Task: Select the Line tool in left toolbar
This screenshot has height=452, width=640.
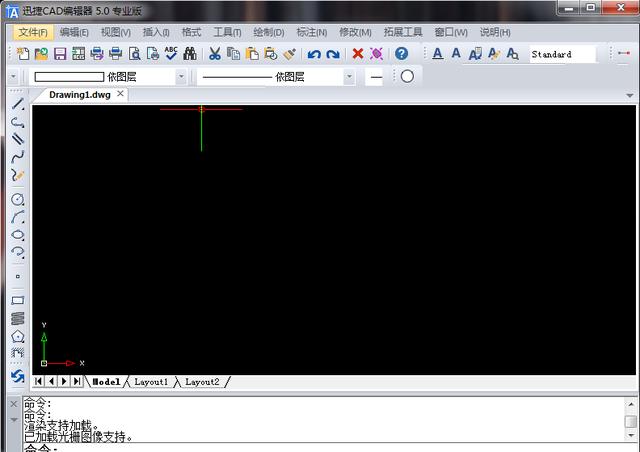Action: [x=18, y=104]
